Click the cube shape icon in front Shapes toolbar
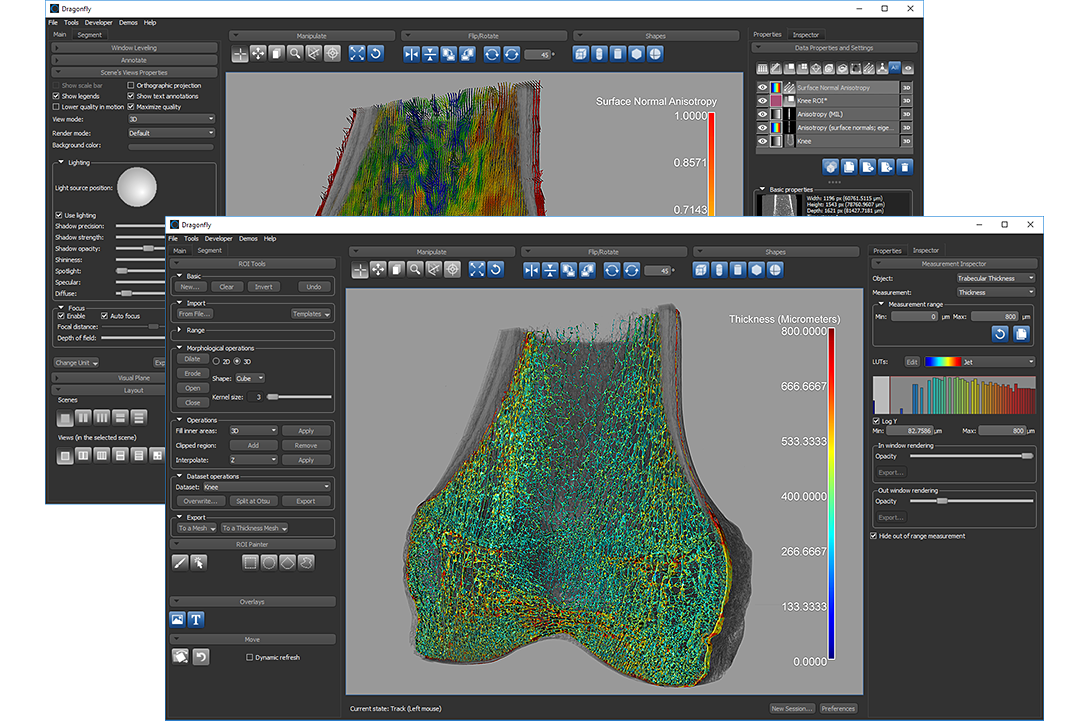 tap(701, 270)
